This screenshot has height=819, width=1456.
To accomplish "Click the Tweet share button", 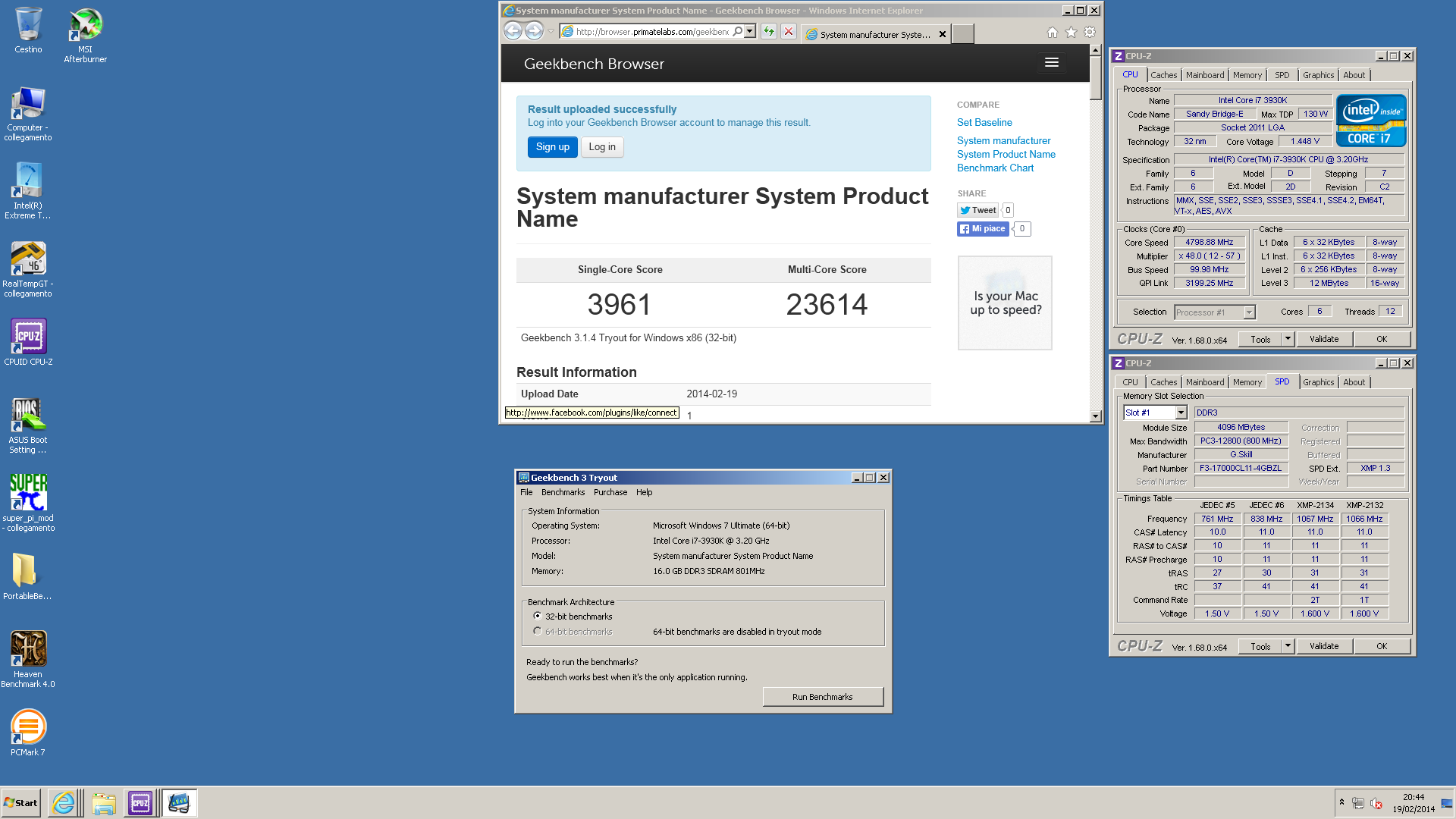I will pyautogui.click(x=978, y=210).
